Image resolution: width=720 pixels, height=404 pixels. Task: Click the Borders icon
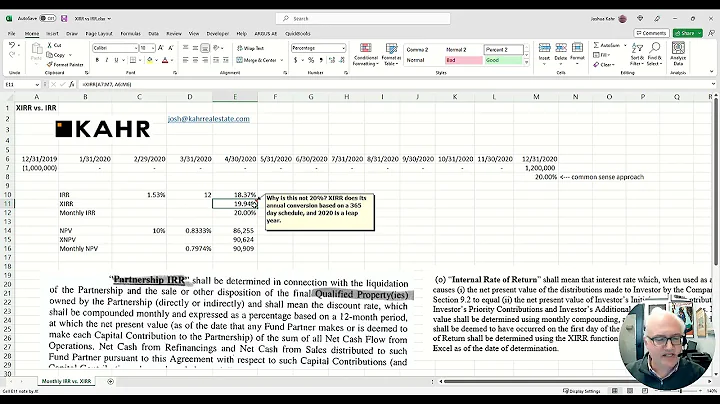click(x=133, y=60)
